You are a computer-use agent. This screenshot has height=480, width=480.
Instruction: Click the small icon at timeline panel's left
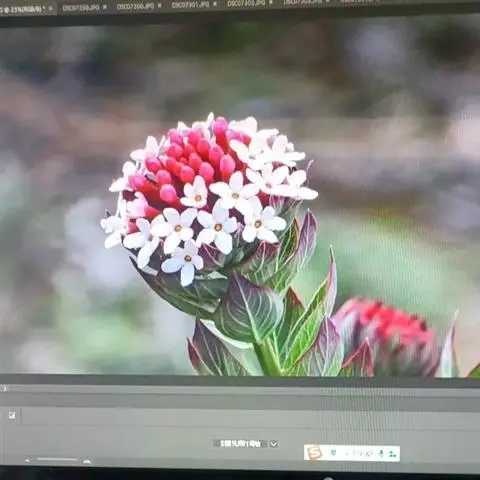(x=12, y=415)
